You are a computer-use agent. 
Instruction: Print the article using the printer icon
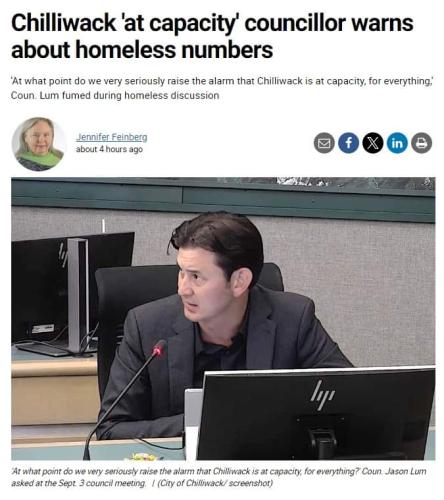(422, 143)
